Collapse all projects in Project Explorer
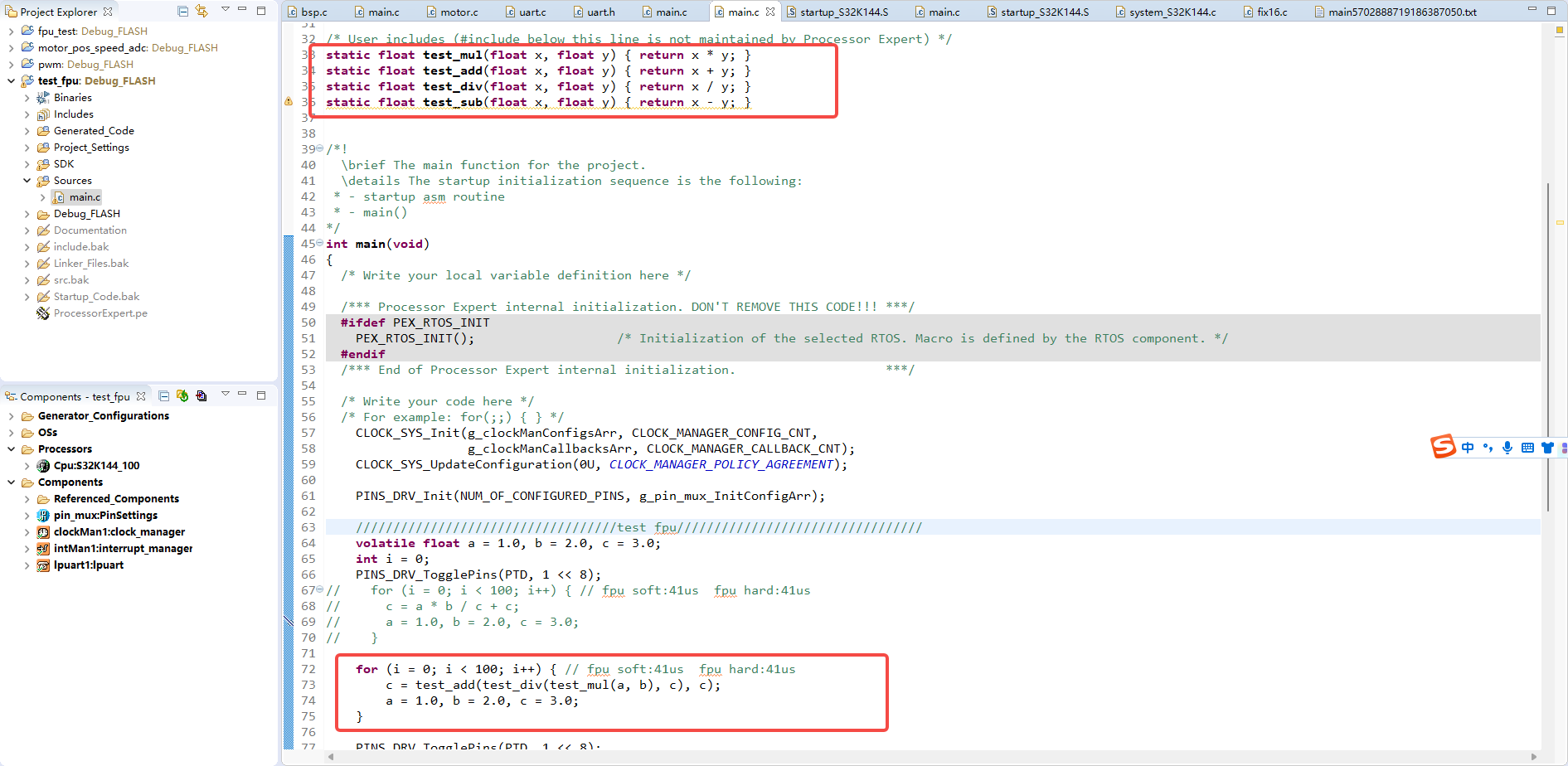This screenshot has height=766, width=1568. (x=182, y=11)
